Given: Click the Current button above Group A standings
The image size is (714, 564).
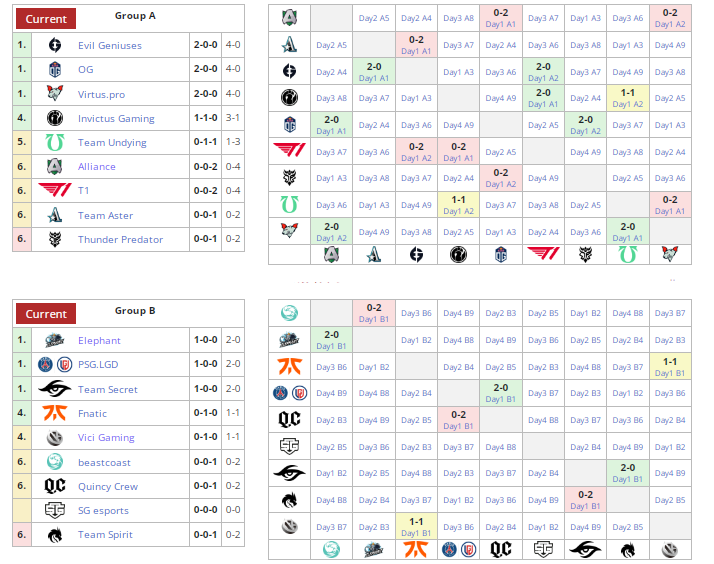Looking at the screenshot, I should 46,19.
